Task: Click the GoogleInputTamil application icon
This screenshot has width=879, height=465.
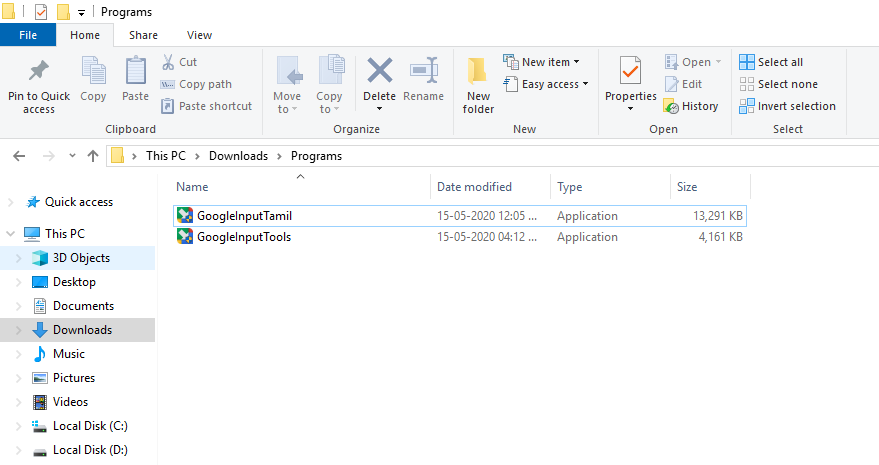Action: [185, 215]
